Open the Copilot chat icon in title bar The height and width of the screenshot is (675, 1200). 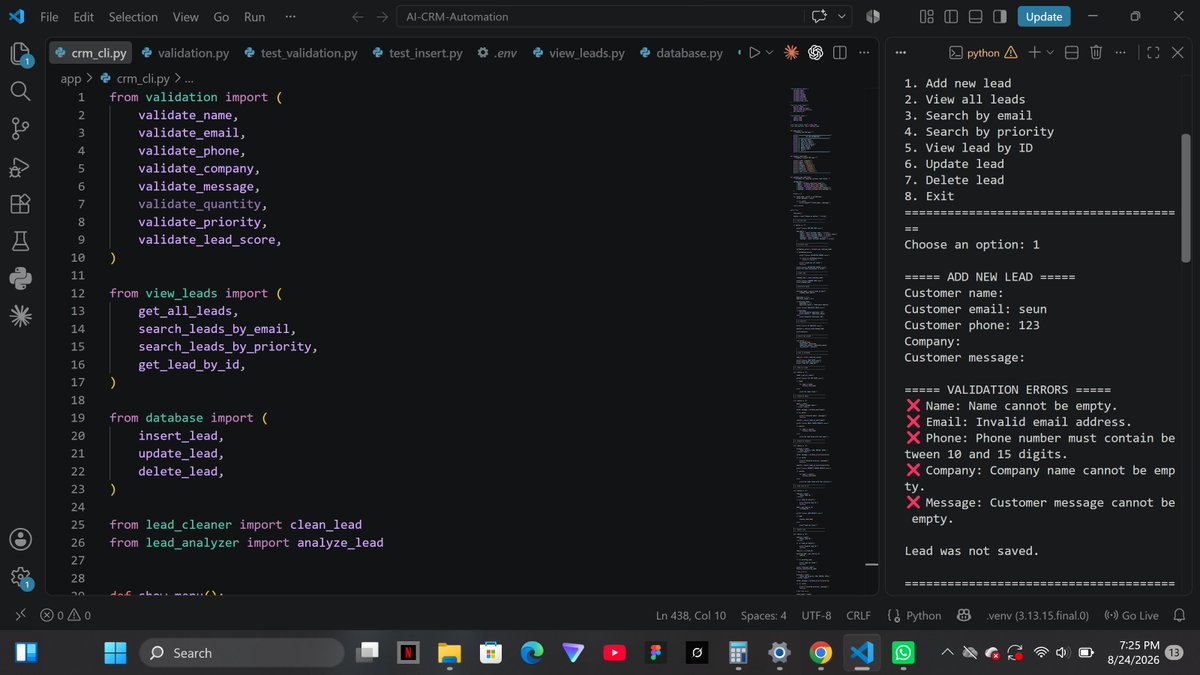(x=820, y=17)
